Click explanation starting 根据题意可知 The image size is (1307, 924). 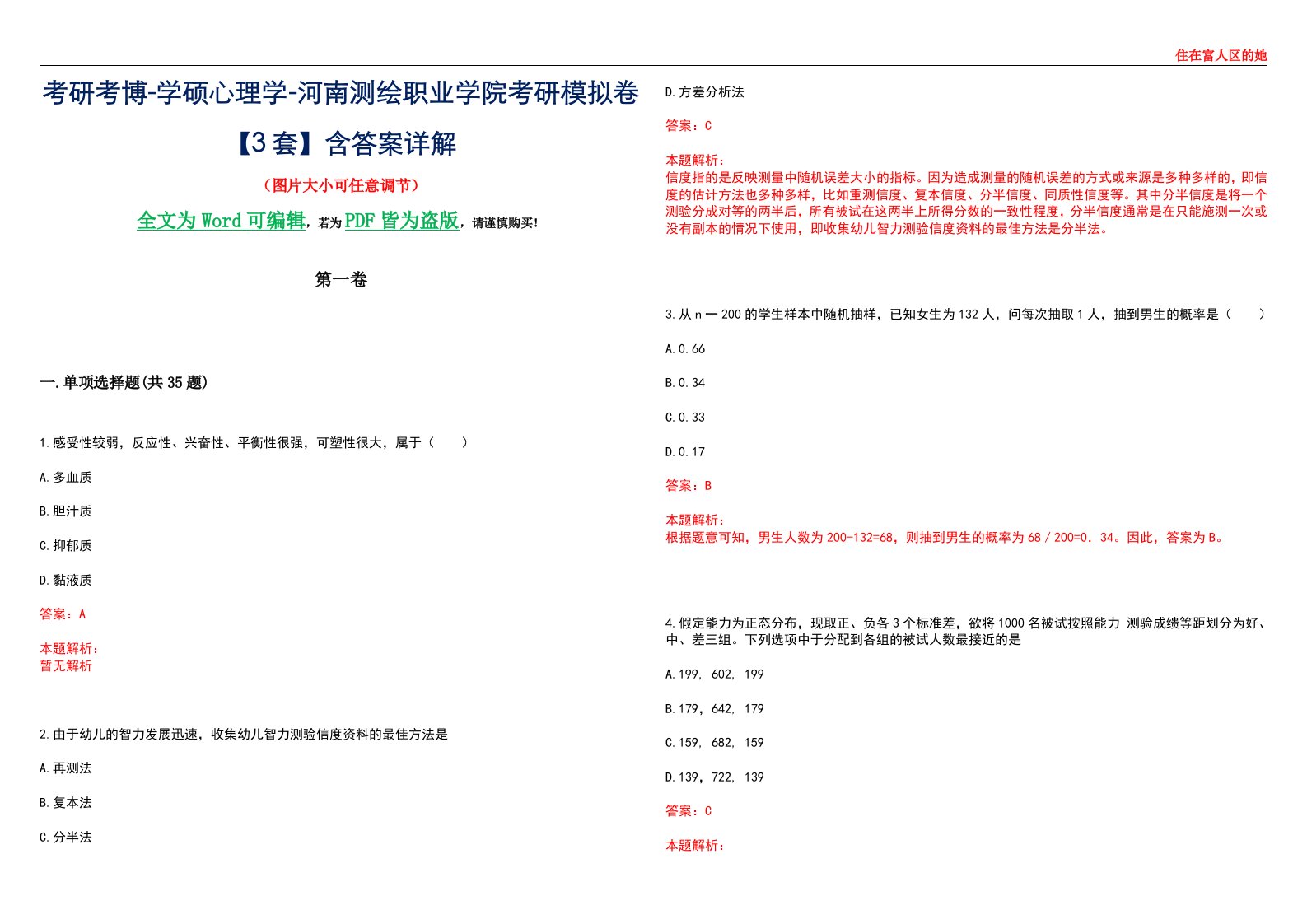point(945,538)
